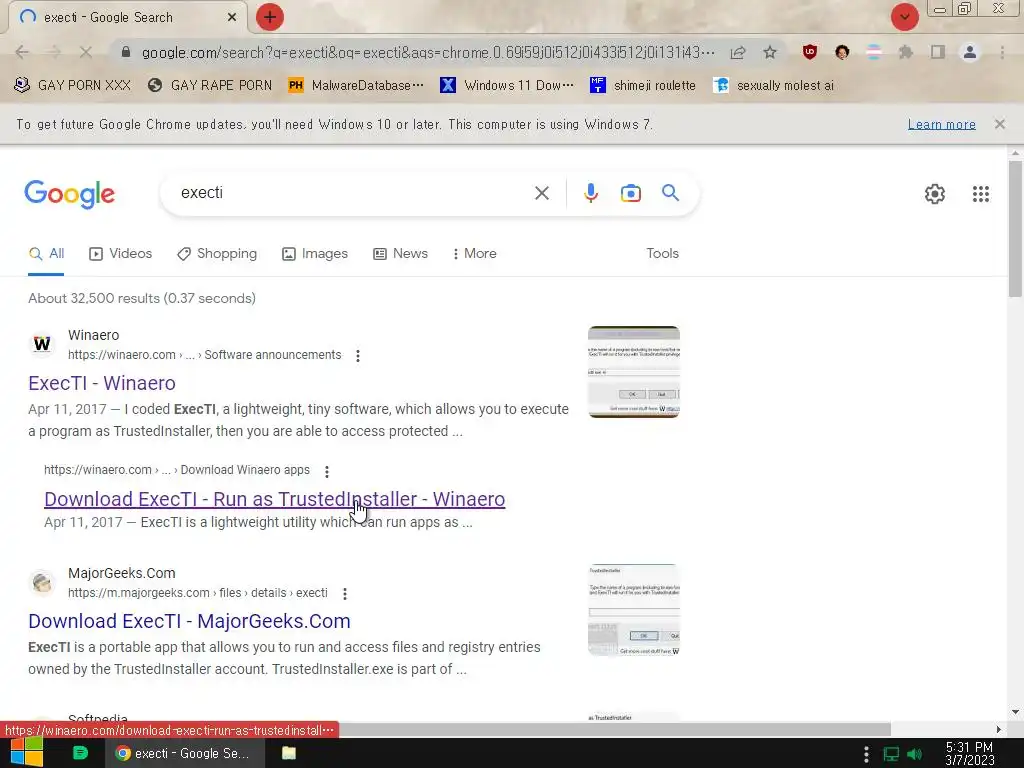Viewport: 1024px width, 768px height.
Task: Focus the Chrome execti taskbar item
Action: 185,753
